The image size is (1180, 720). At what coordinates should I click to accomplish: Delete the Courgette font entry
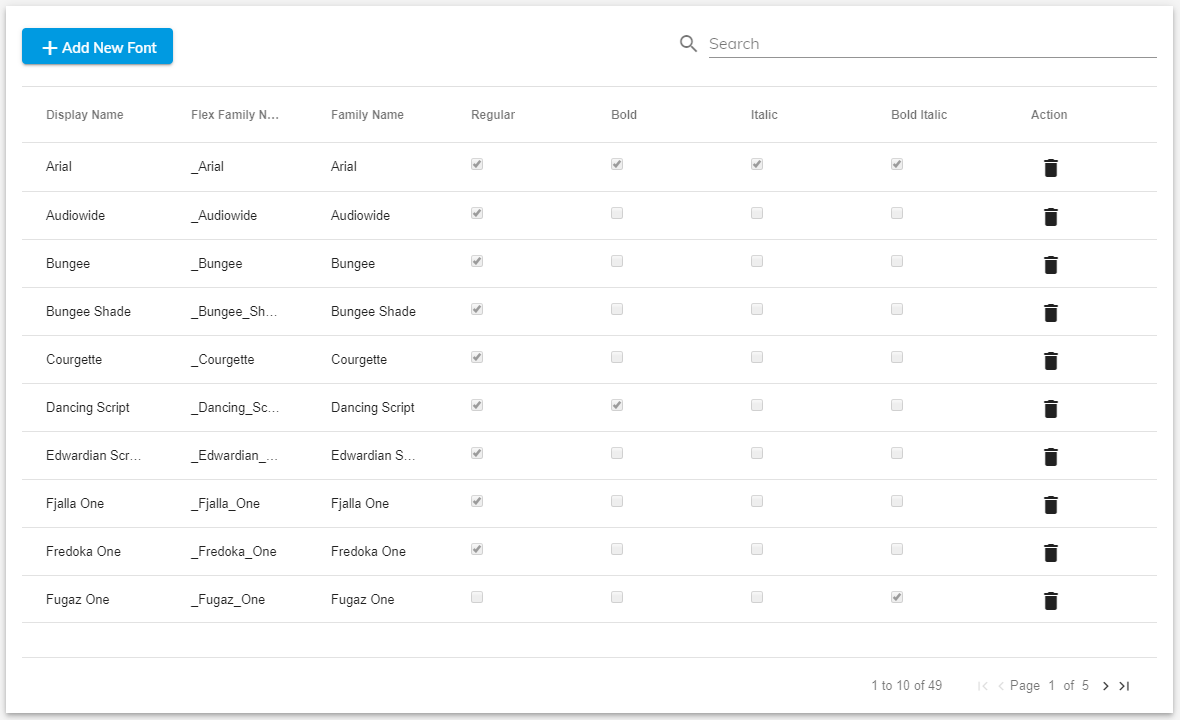(1051, 361)
